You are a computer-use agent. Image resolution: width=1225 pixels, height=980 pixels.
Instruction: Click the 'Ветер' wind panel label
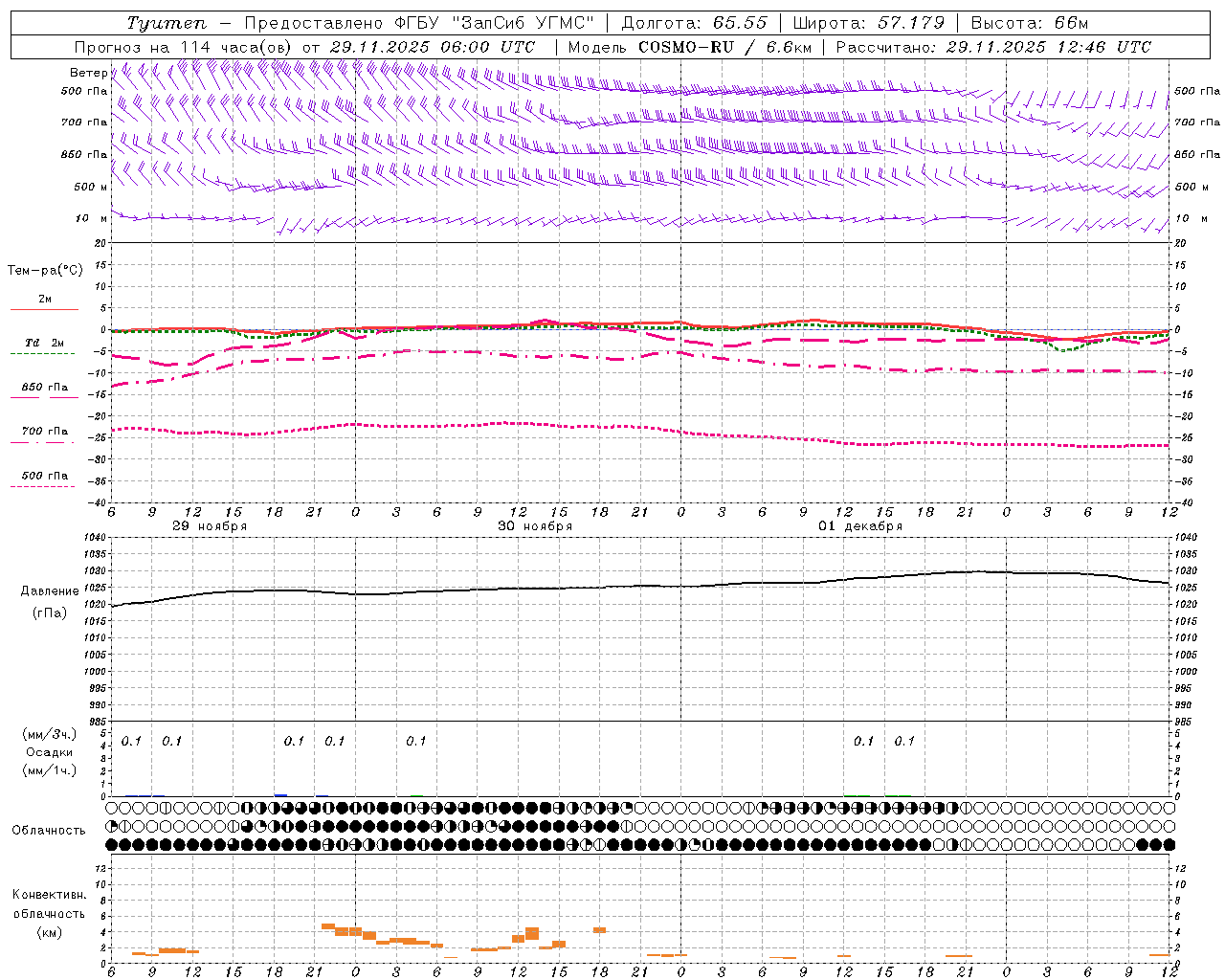(89, 73)
